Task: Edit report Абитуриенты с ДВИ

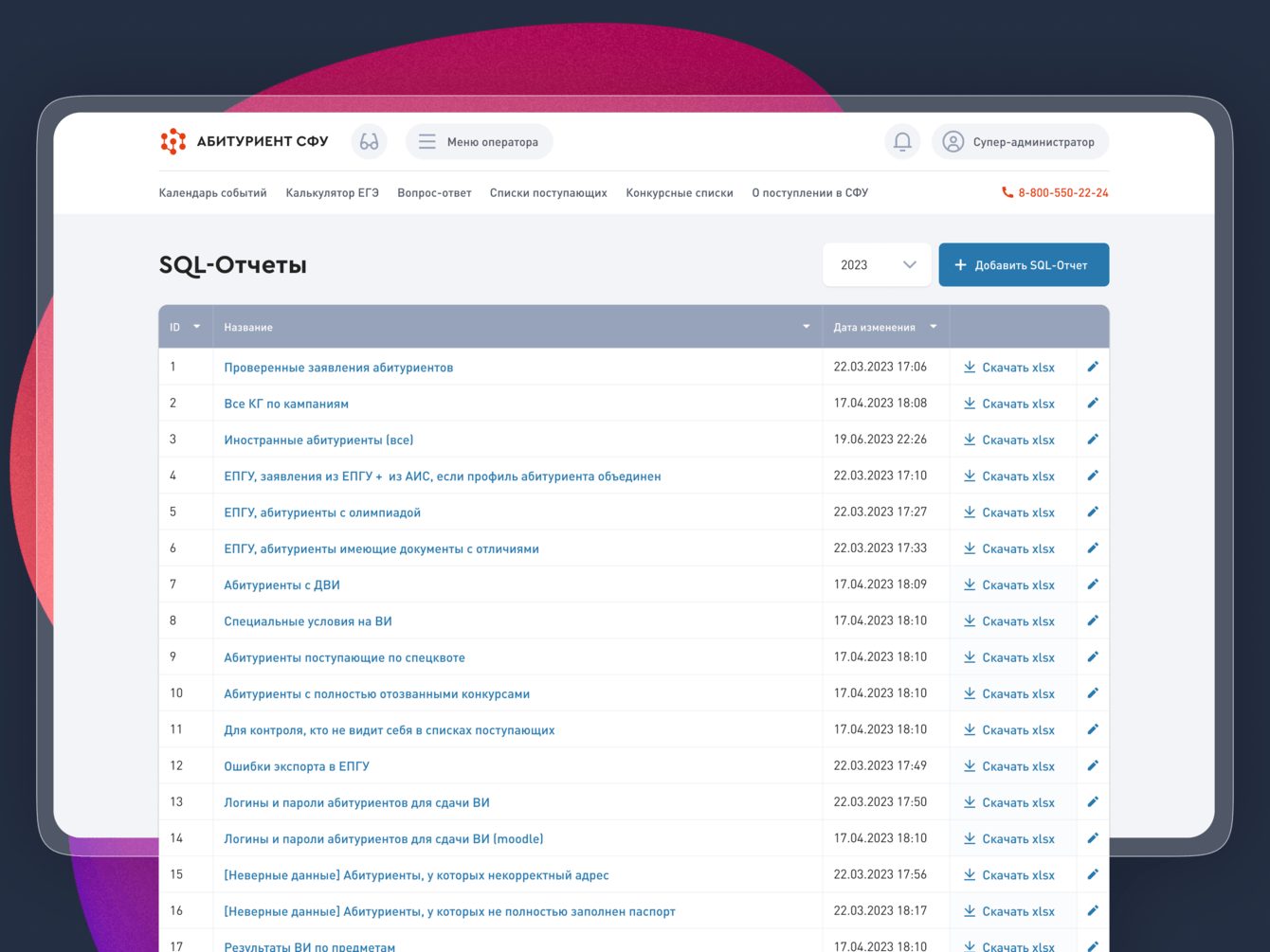Action: click(x=1093, y=584)
